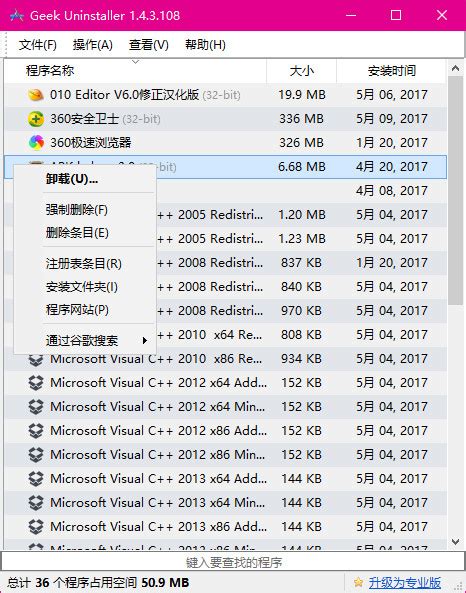Click icon of Visual C++ 2010 x86 row

pyautogui.click(x=36, y=360)
